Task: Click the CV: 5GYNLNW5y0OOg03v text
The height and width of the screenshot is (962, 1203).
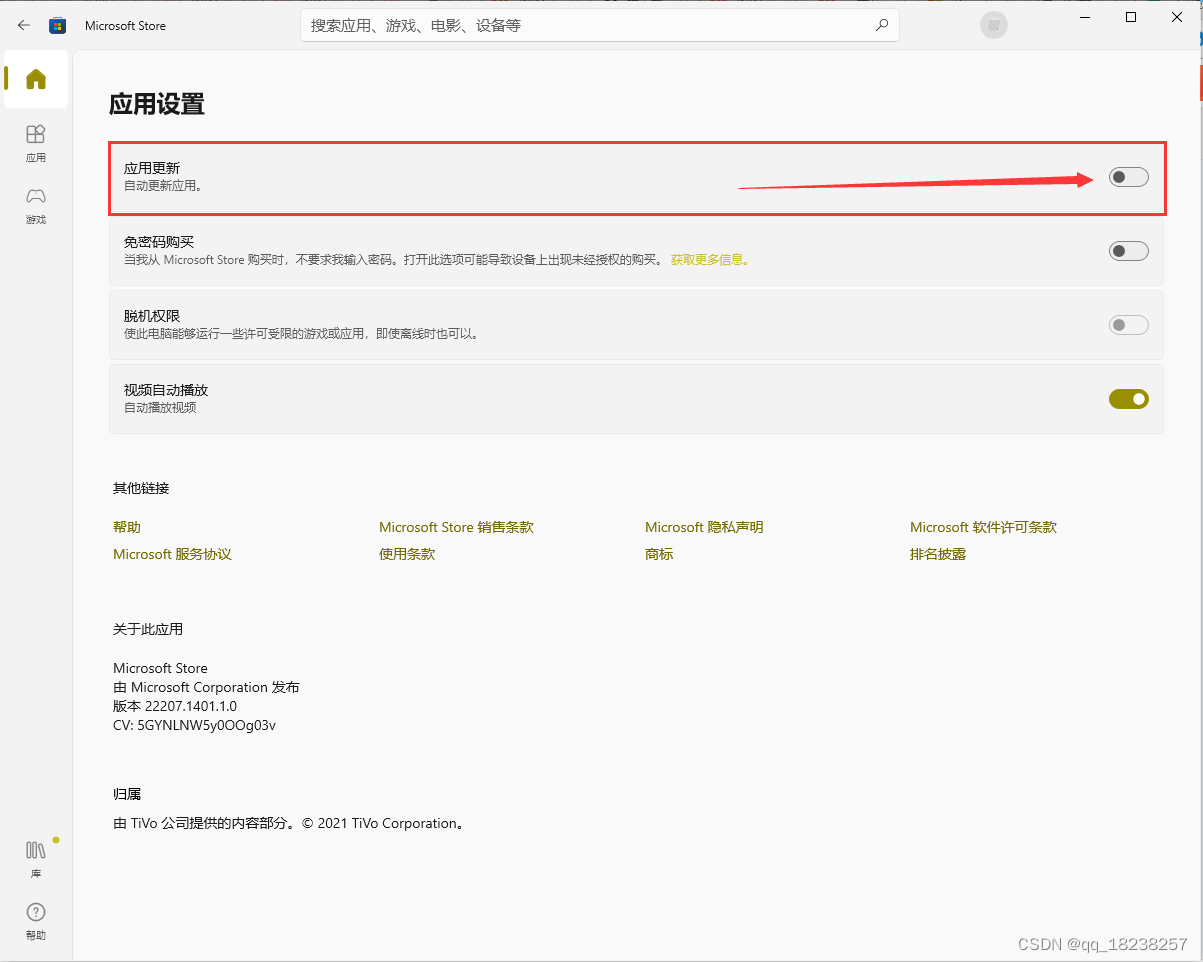Action: [194, 725]
